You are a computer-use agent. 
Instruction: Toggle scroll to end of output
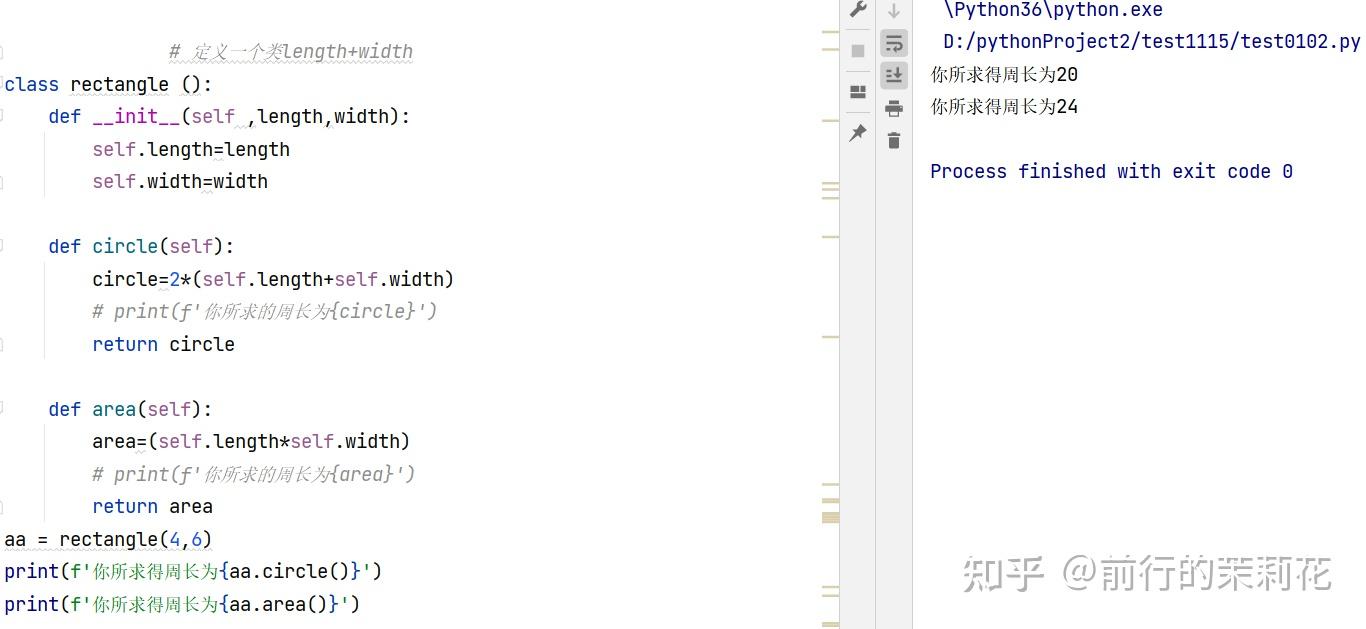pyautogui.click(x=894, y=75)
